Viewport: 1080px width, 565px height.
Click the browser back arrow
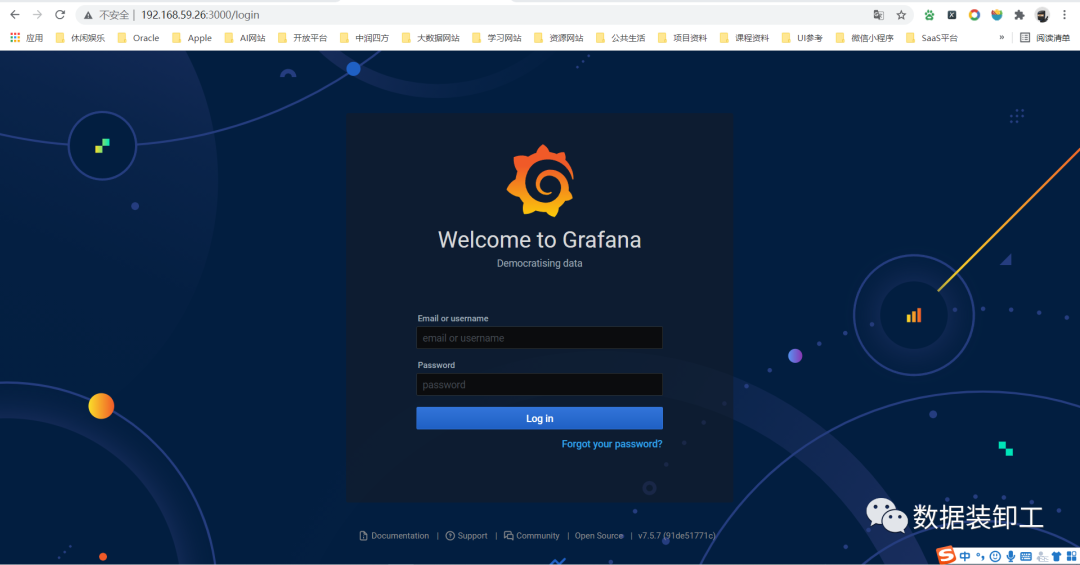(x=14, y=14)
